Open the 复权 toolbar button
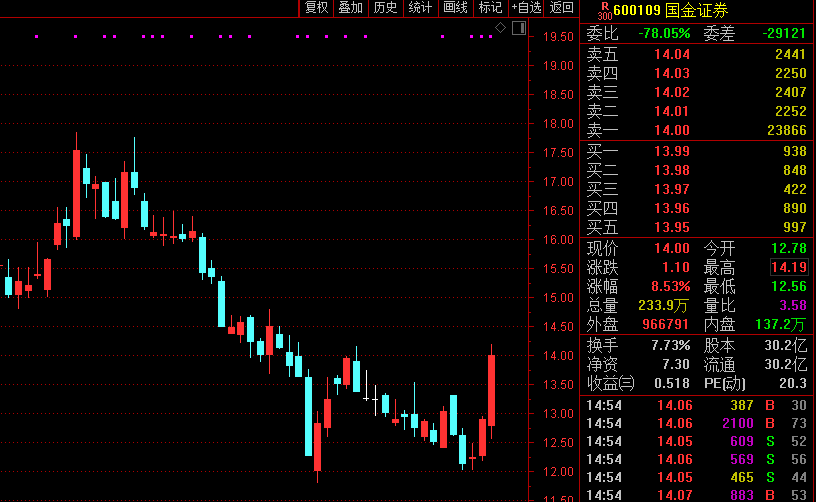816x502 pixels. pyautogui.click(x=316, y=8)
